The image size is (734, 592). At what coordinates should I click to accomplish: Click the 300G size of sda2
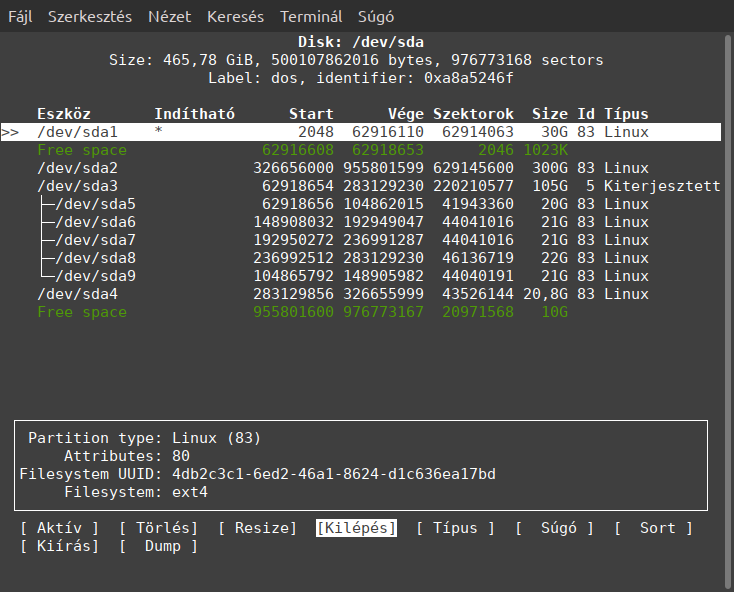pos(550,168)
